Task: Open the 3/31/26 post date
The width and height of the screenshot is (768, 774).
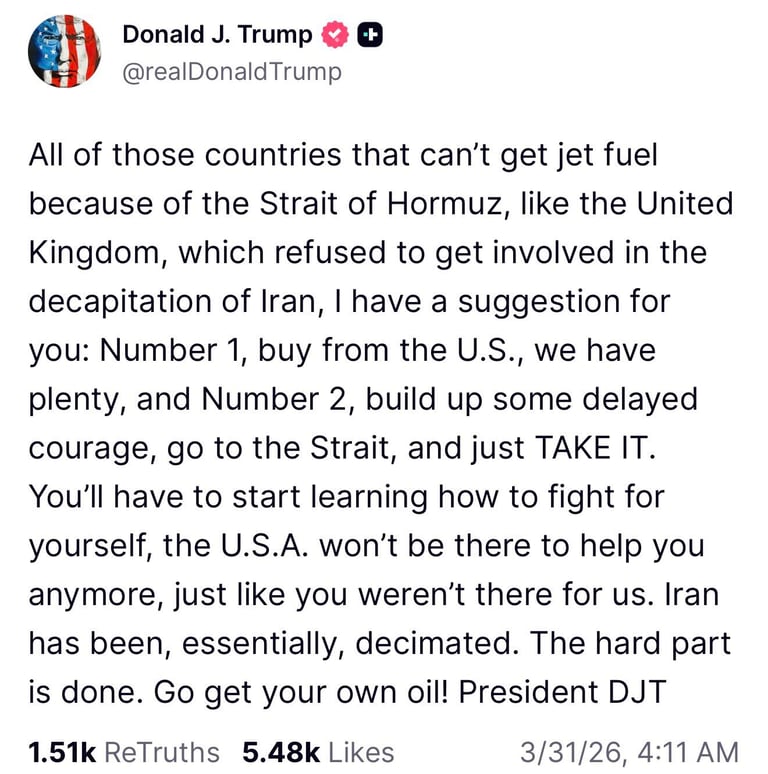Action: (568, 752)
